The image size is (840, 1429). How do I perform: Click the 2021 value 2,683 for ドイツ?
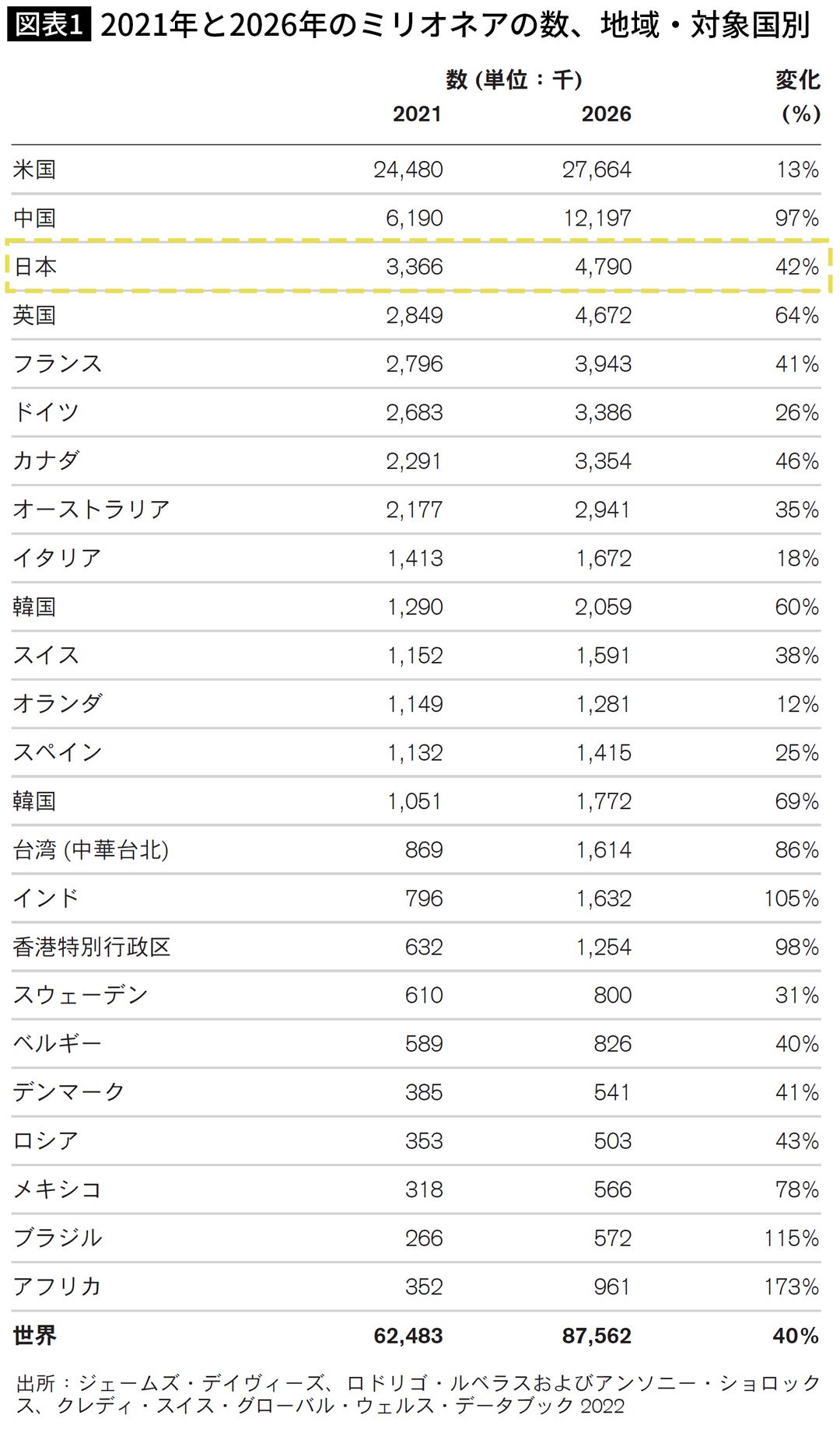point(414,412)
